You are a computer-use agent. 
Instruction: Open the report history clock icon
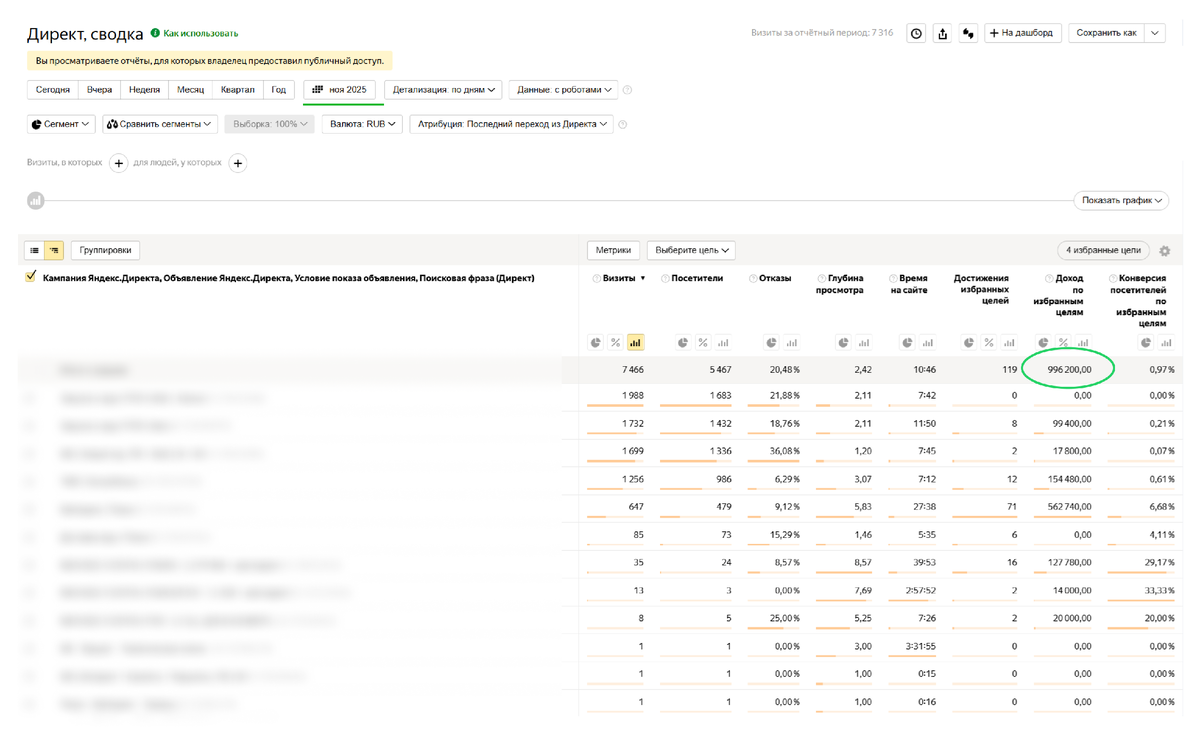[916, 33]
